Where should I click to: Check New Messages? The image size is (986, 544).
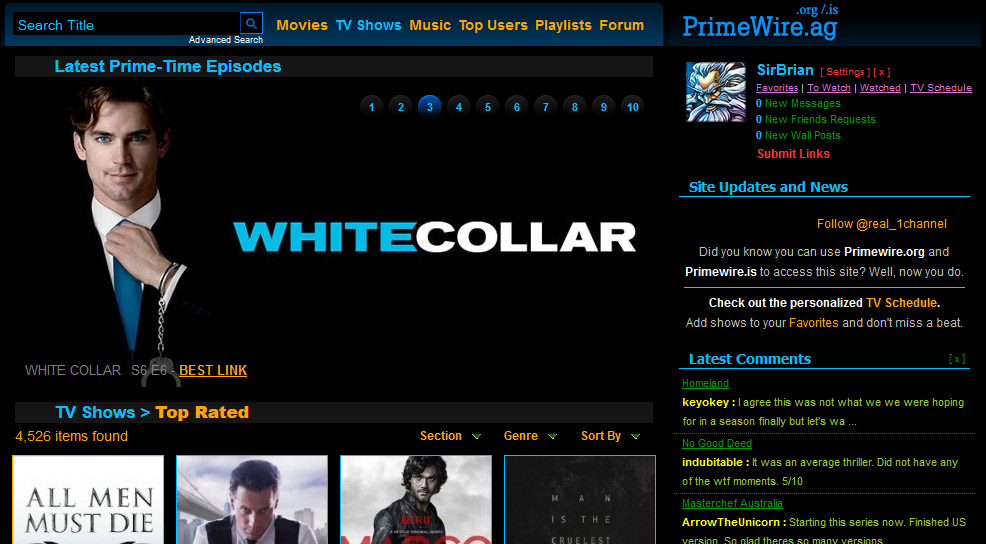[798, 103]
